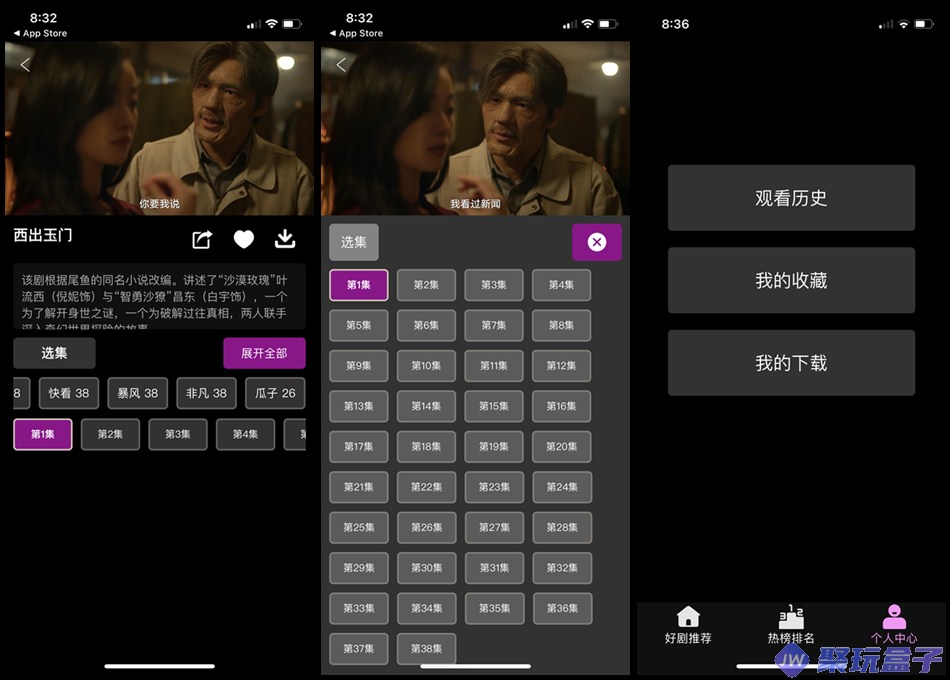
Task: Download 西出玉门 using the download icon
Action: coord(285,239)
